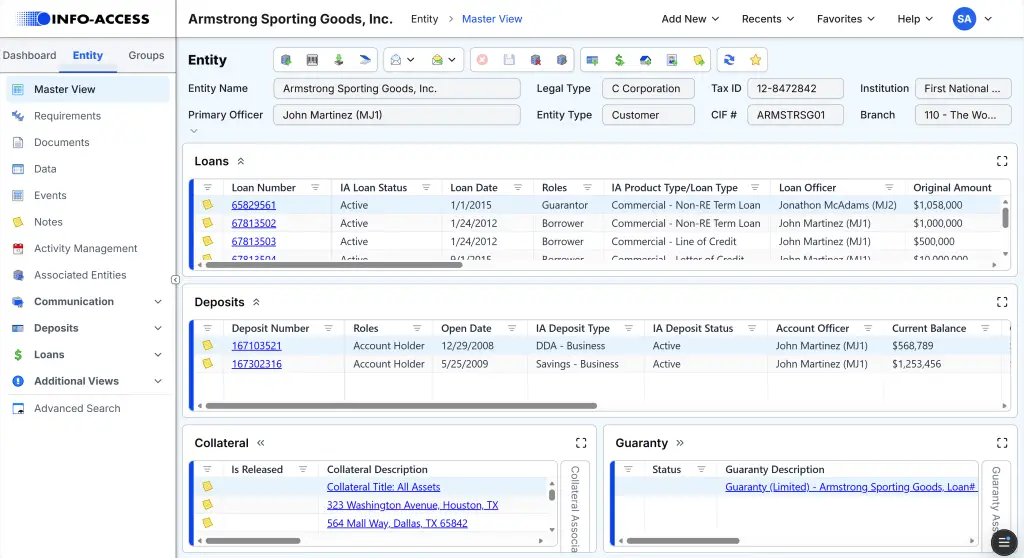Click the Entity Name input field
Image resolution: width=1024 pixels, height=558 pixels.
(397, 88)
